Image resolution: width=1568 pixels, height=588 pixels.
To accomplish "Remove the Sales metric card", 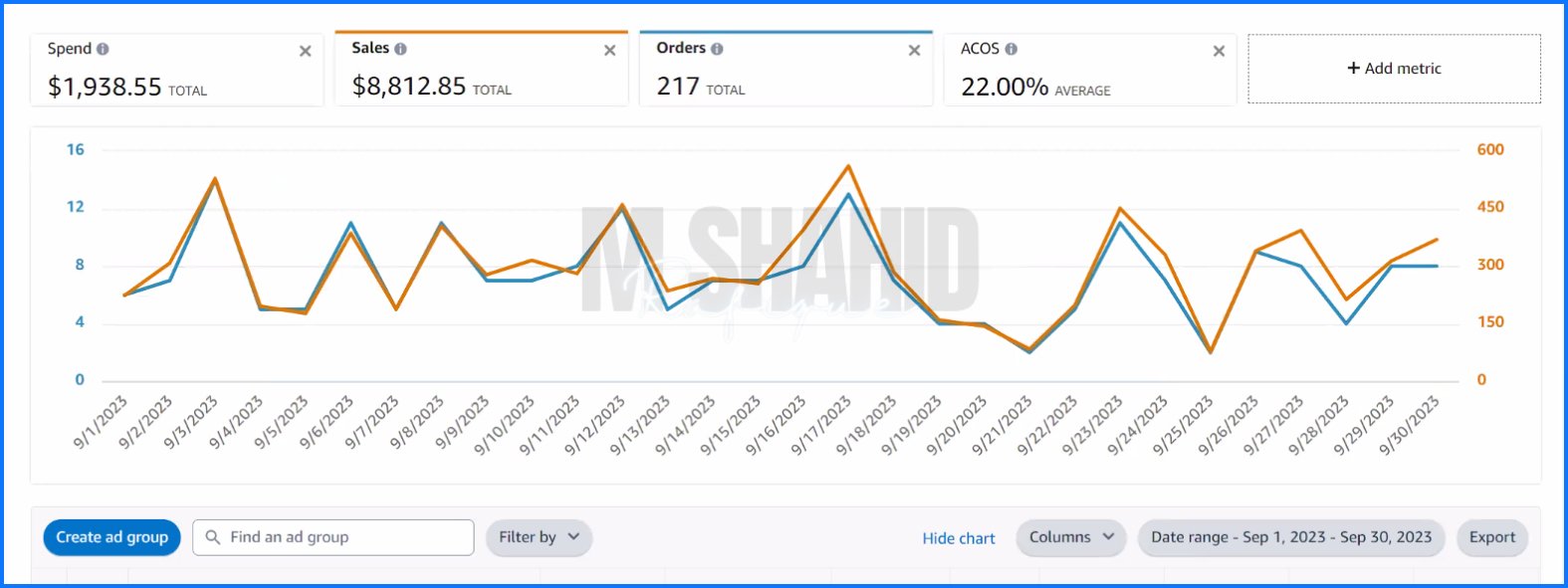I will [609, 51].
